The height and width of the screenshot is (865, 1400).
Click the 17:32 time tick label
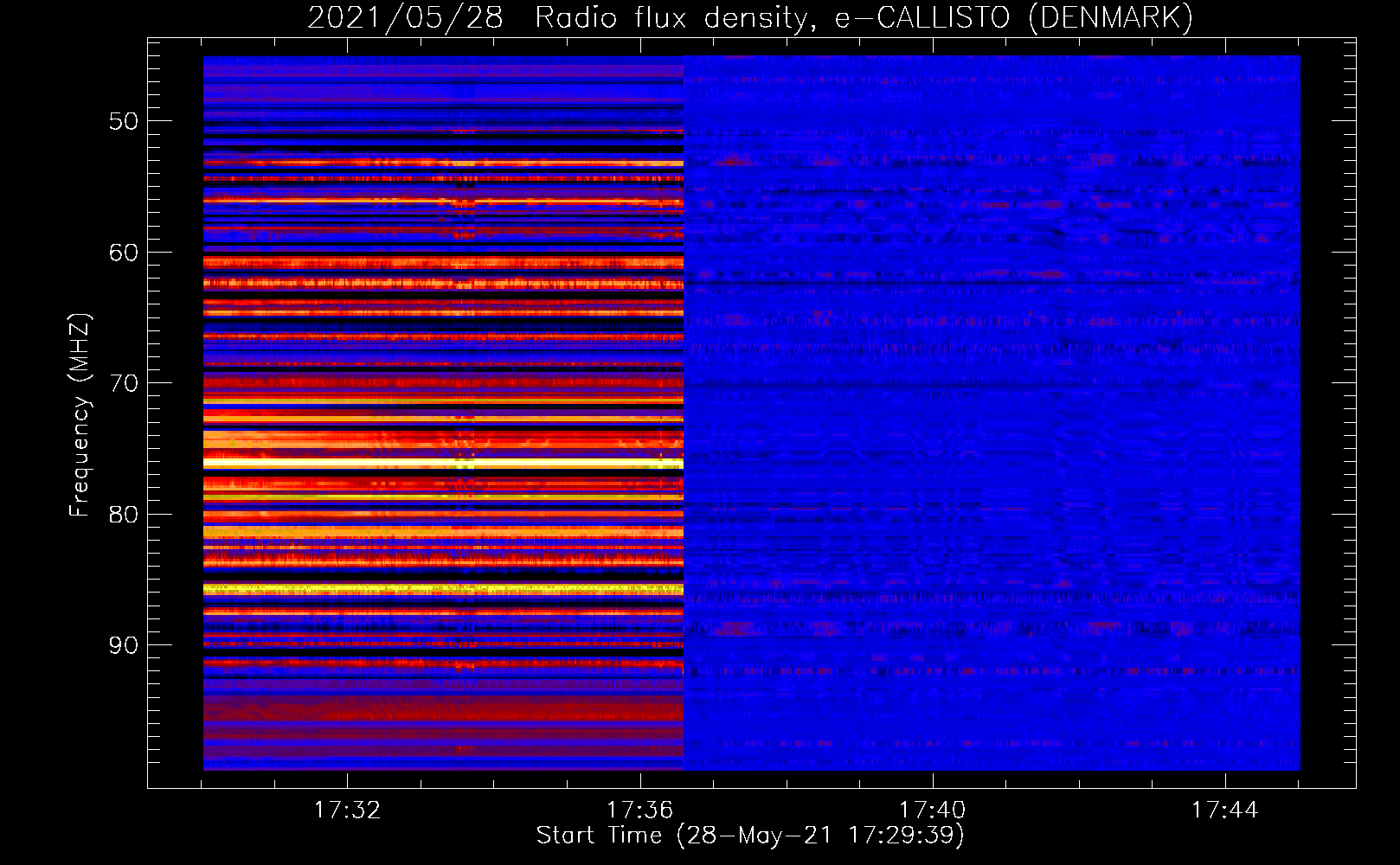click(347, 811)
